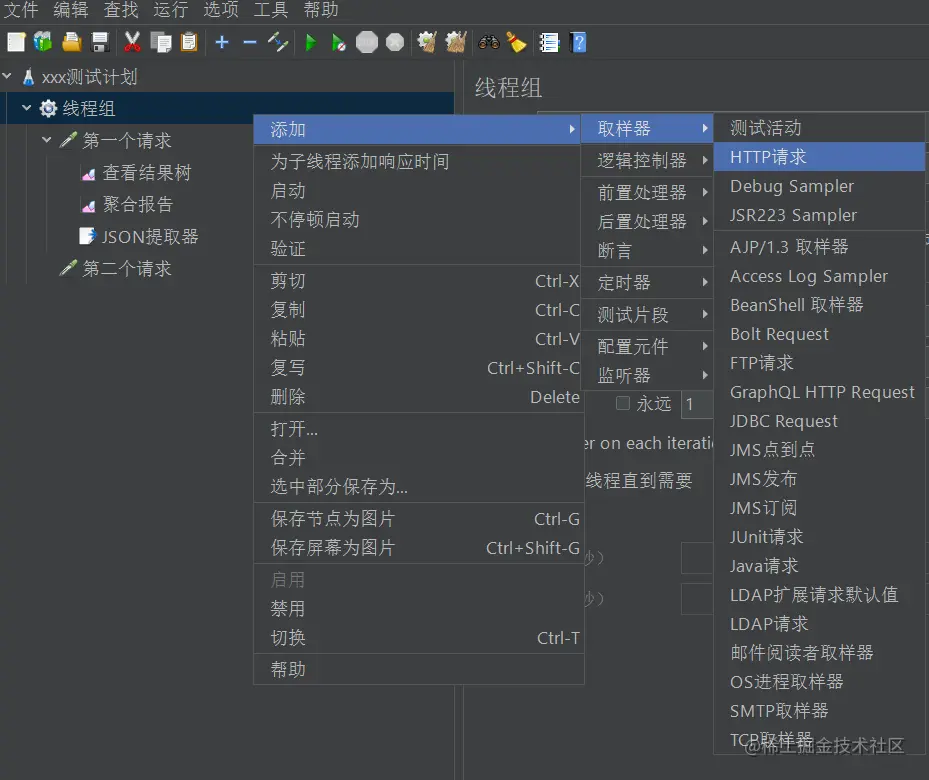Screen dimensions: 929x780
Task: Choose JDBC Request entry
Action: (819, 421)
